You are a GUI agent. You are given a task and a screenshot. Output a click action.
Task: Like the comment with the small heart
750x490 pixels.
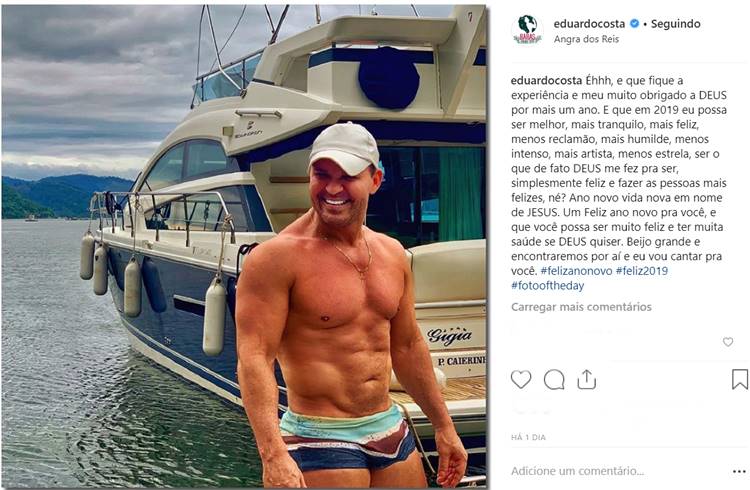pos(728,342)
